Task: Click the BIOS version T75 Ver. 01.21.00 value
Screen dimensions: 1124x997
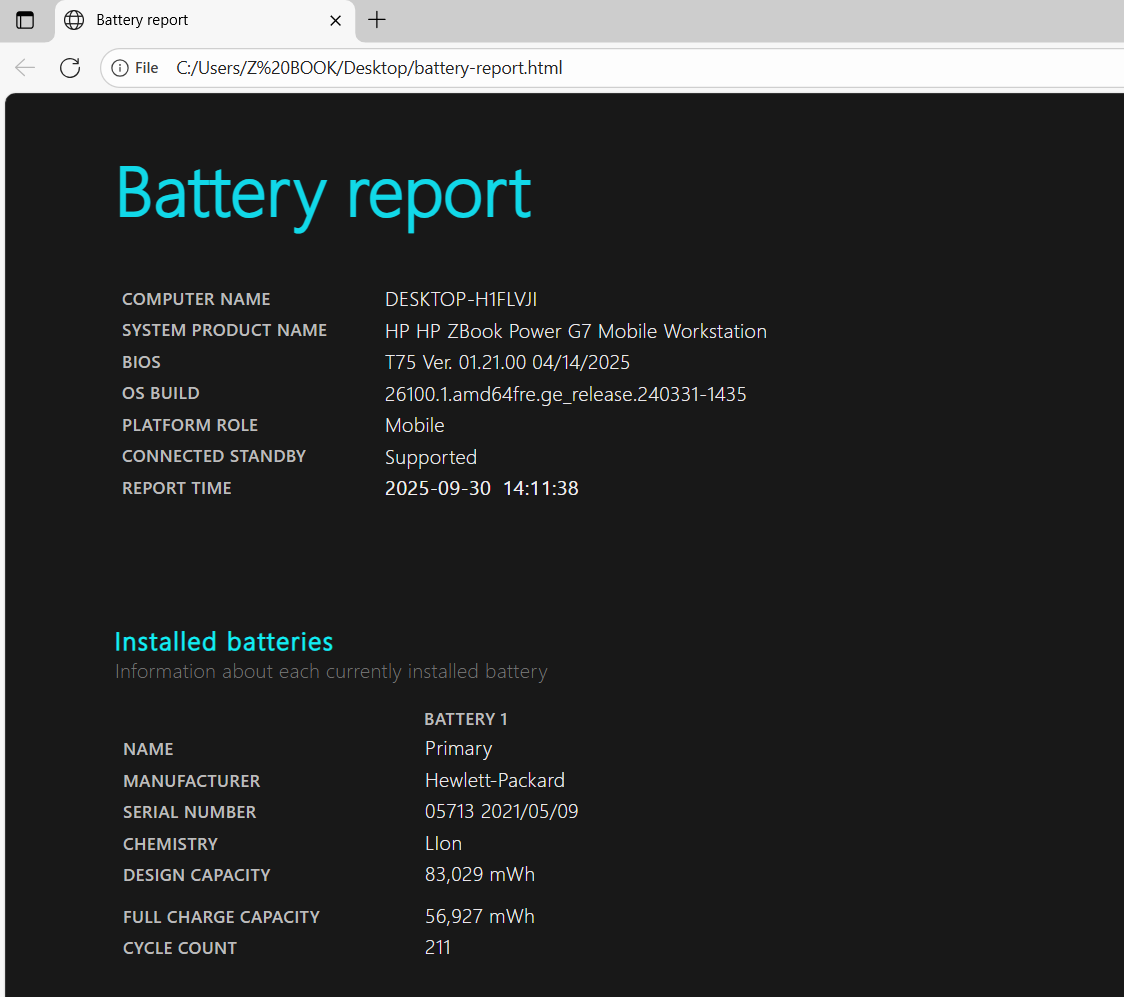Action: click(507, 362)
